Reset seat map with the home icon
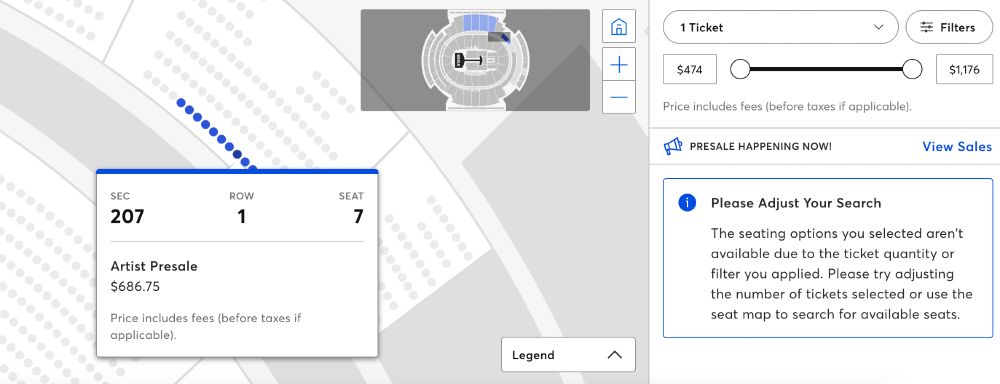1000x384 pixels. 619,26
